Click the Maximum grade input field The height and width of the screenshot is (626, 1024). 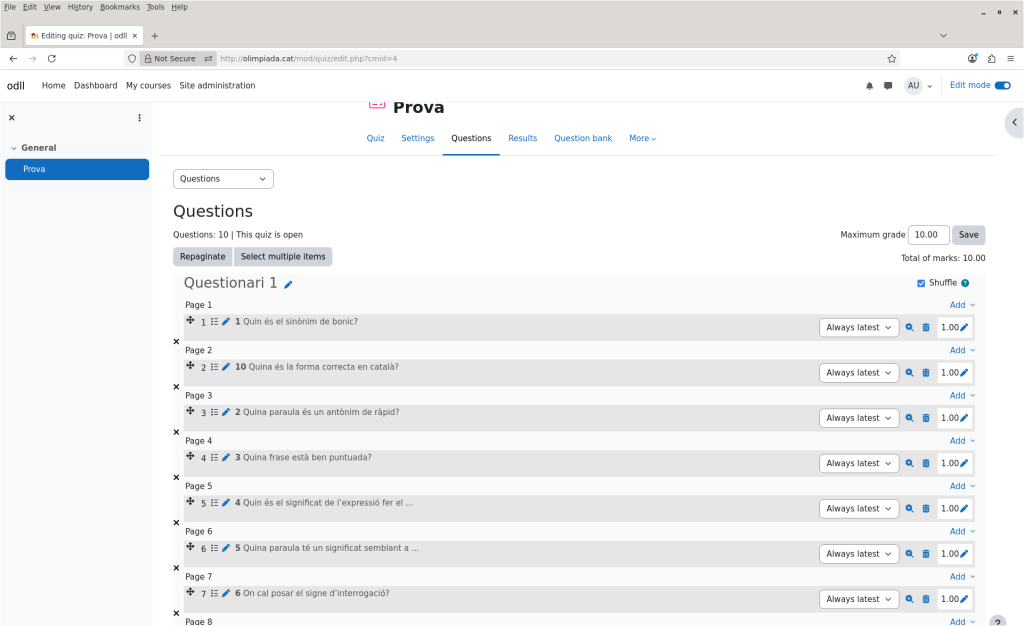pos(928,235)
